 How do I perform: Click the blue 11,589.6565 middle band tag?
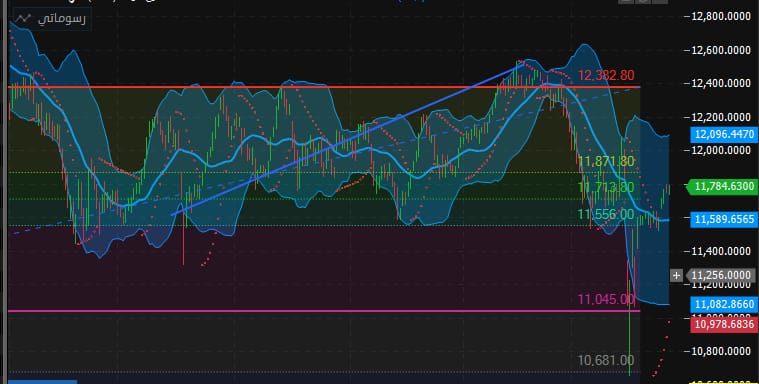pyautogui.click(x=724, y=219)
